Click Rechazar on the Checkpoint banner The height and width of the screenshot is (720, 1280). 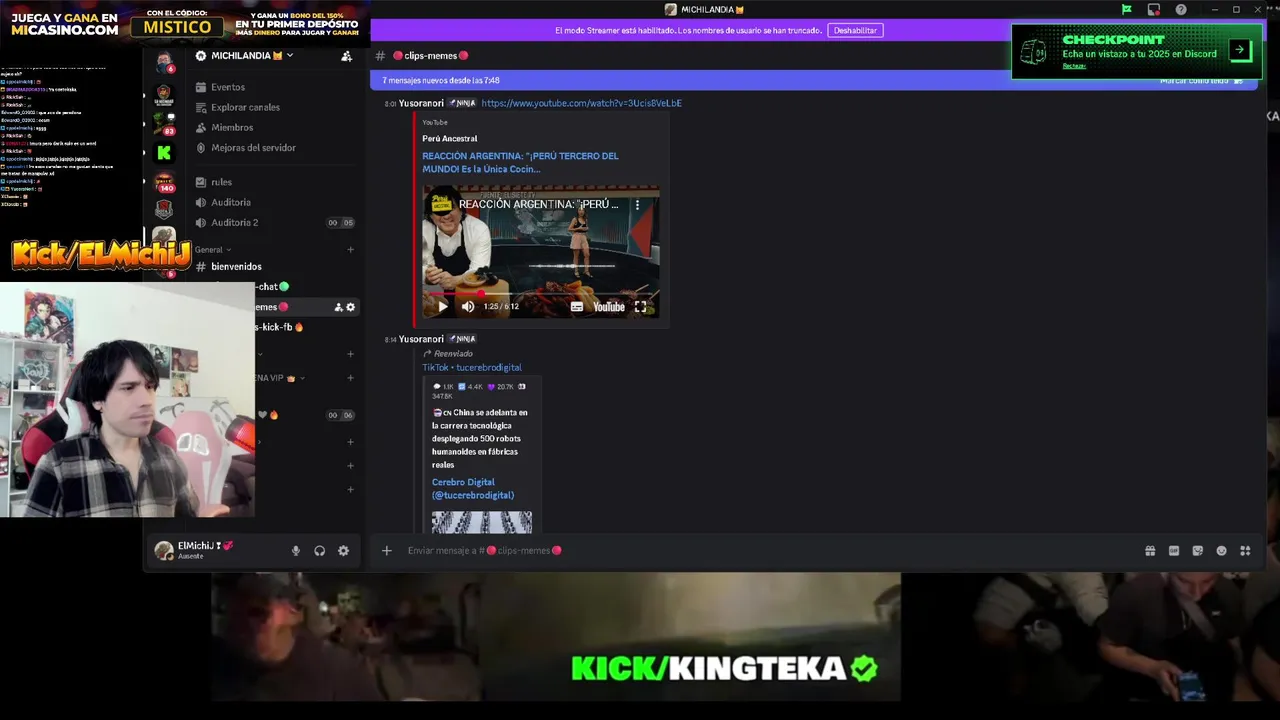pyautogui.click(x=1074, y=66)
